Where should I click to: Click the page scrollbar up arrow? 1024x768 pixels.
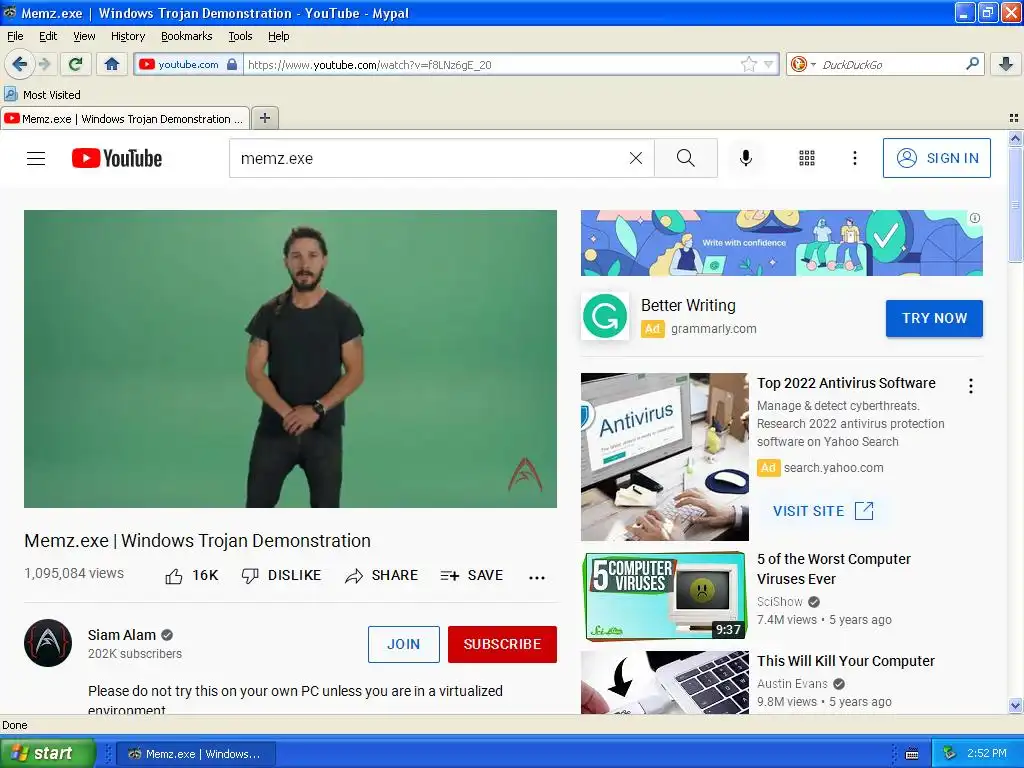point(1015,138)
